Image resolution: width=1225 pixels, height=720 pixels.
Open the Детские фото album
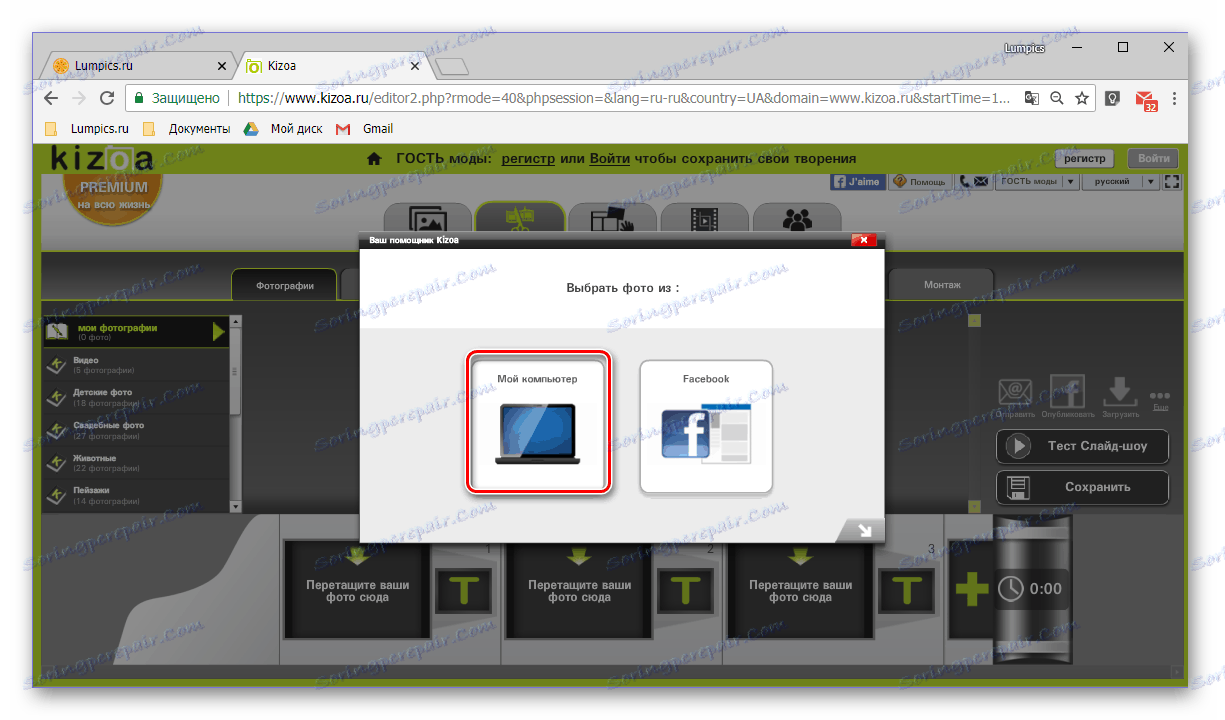(135, 397)
